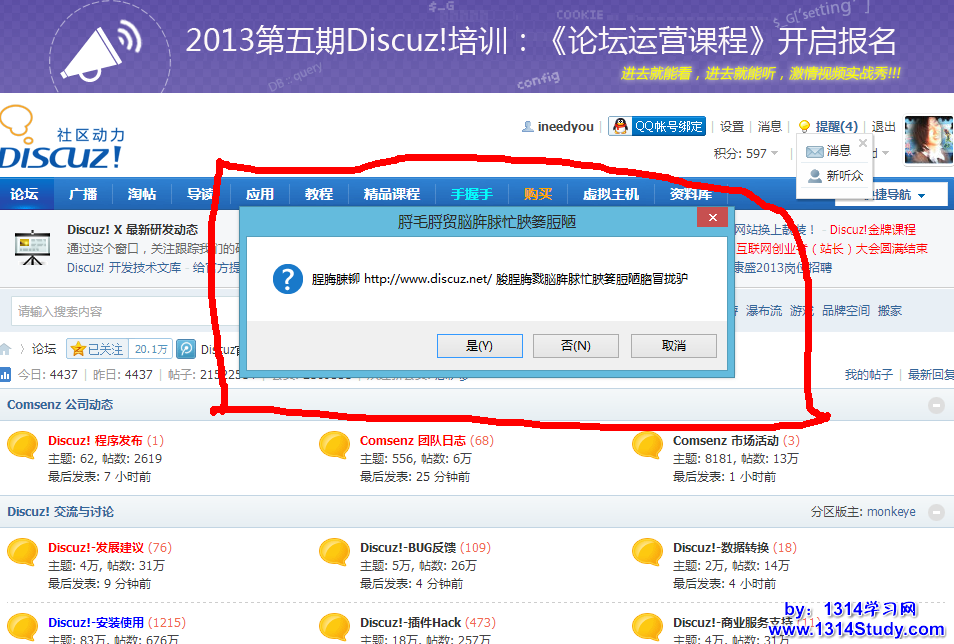Open the 广播 navigation tab
Screen dimensions: 954x644
[83, 194]
